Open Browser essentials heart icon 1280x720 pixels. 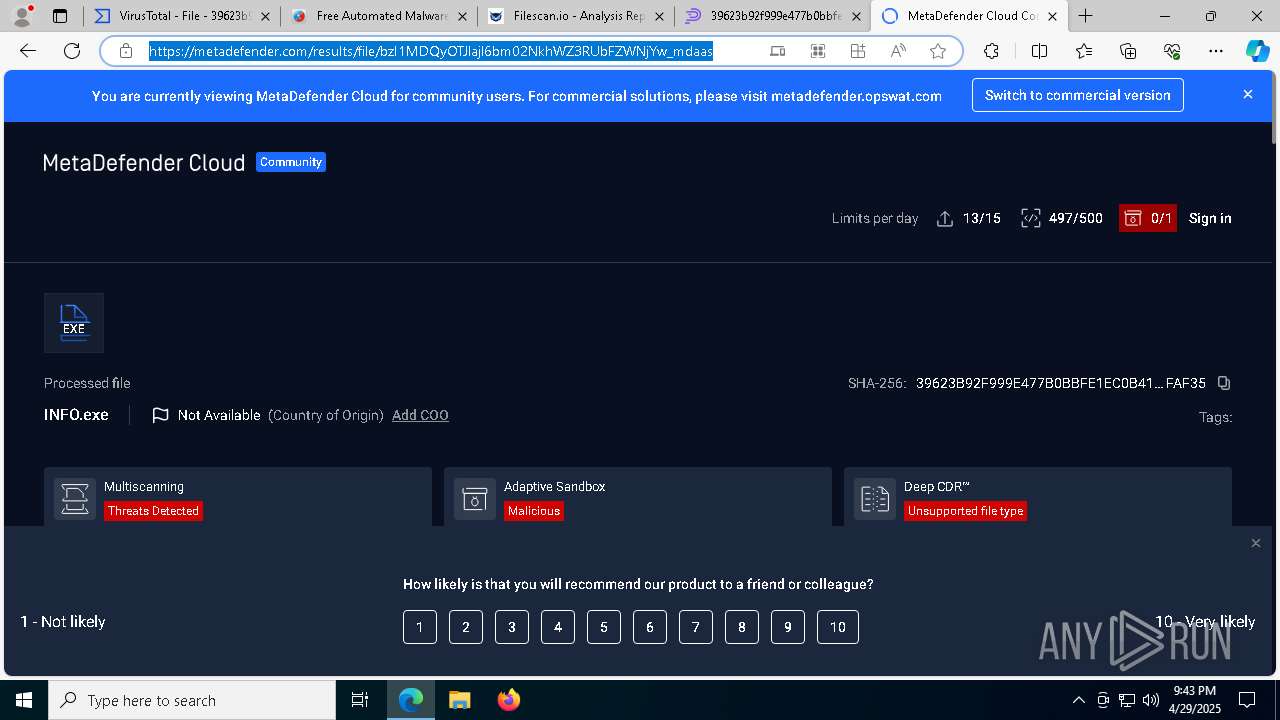(x=1172, y=51)
